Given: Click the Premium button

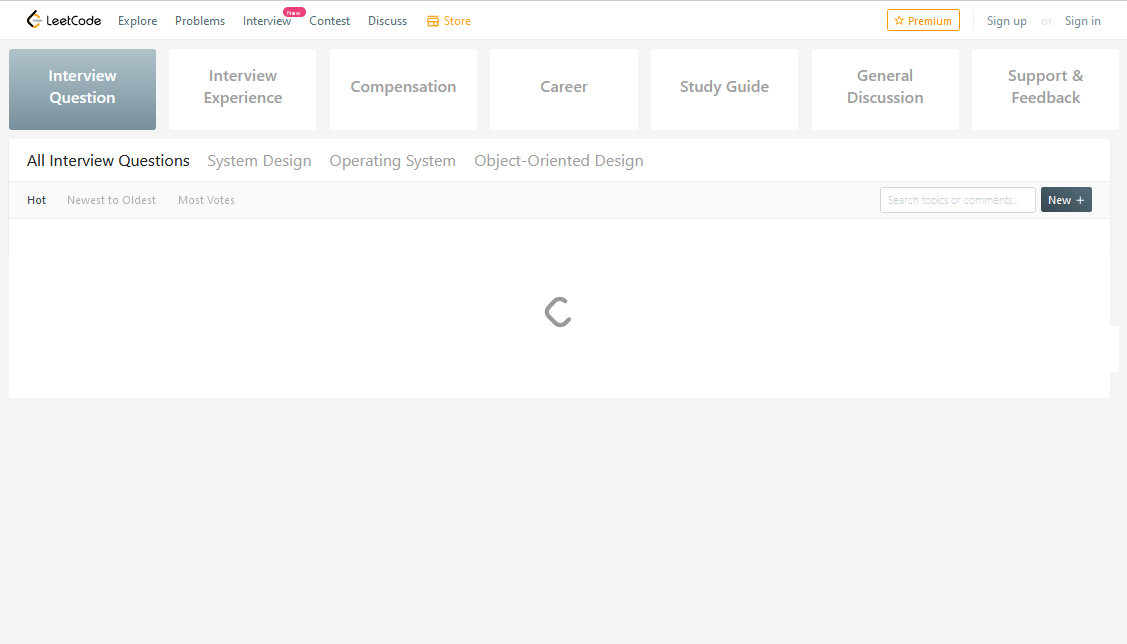Looking at the screenshot, I should pos(923,21).
